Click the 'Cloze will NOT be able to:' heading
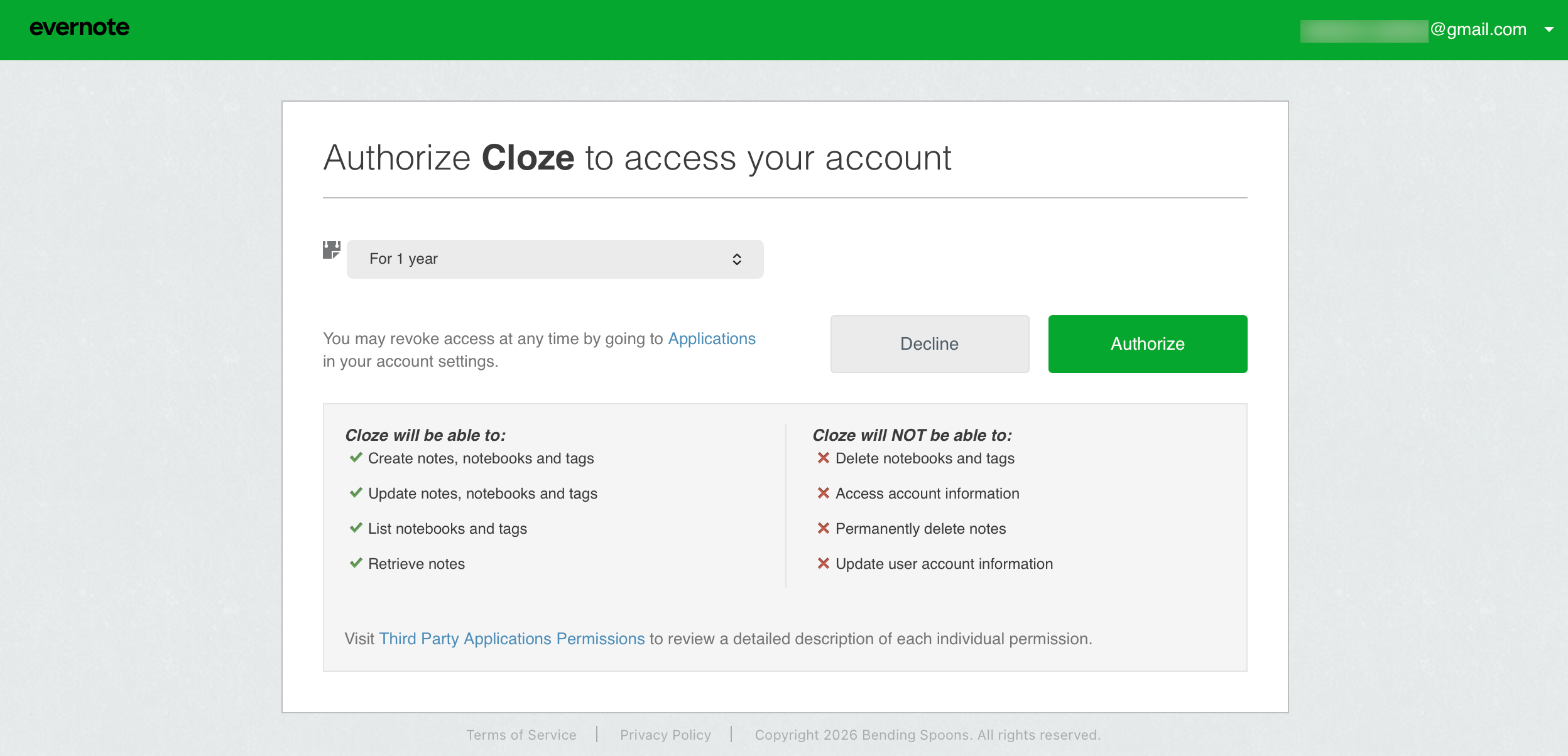 913,435
